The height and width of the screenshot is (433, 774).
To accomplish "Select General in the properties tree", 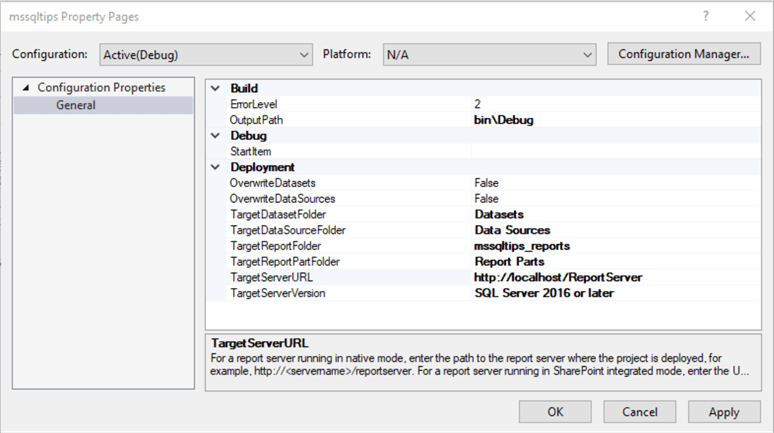I will coord(76,105).
